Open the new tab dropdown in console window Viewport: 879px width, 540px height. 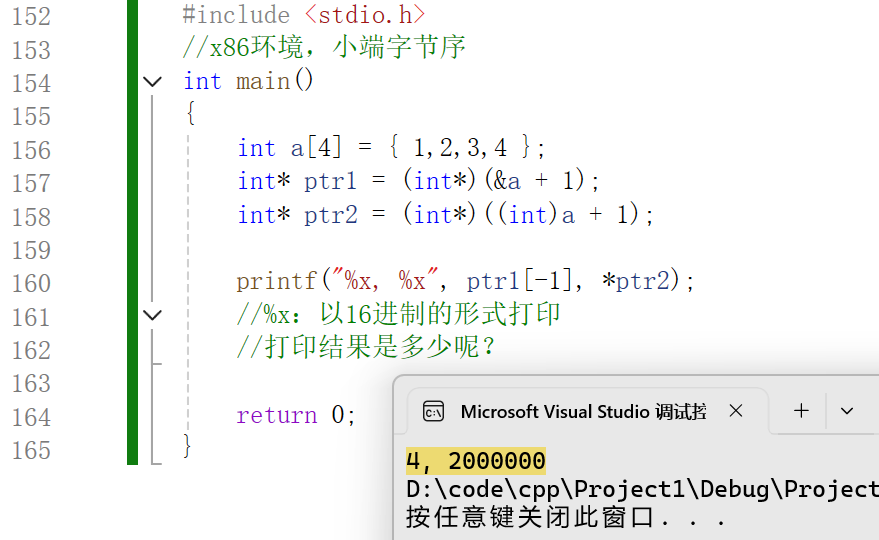point(847,411)
